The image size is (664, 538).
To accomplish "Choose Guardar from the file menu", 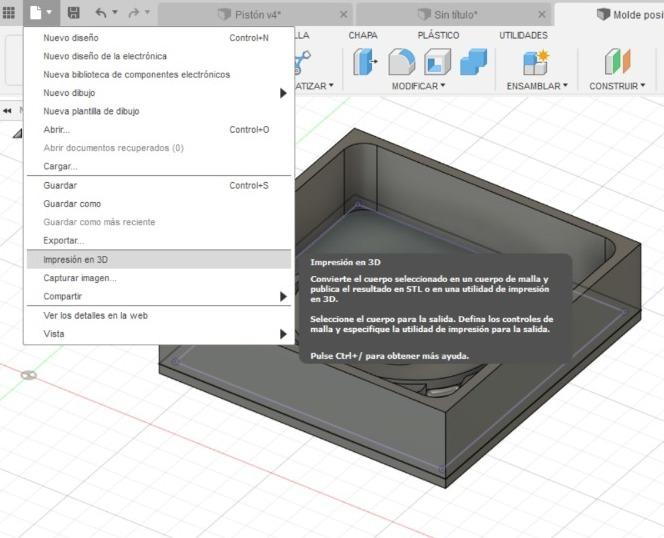I will [159, 186].
